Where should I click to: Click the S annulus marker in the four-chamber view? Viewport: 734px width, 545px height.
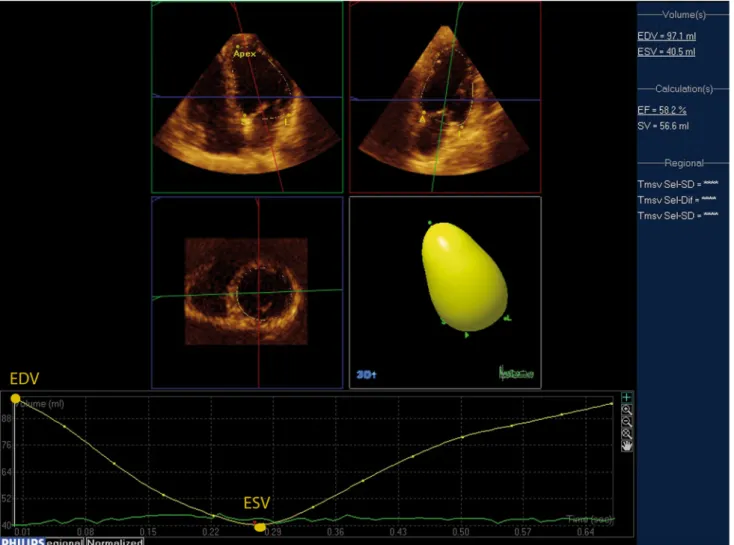(x=244, y=122)
